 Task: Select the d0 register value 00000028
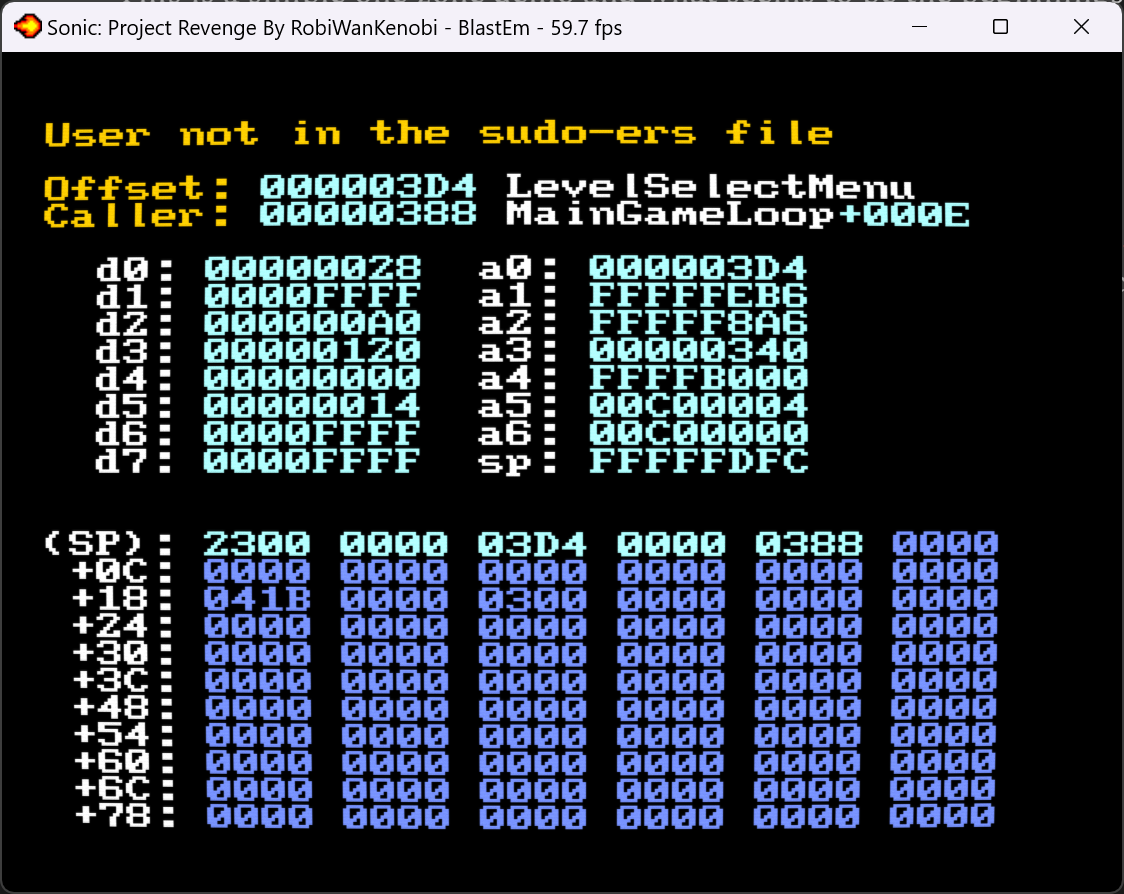pos(313,268)
